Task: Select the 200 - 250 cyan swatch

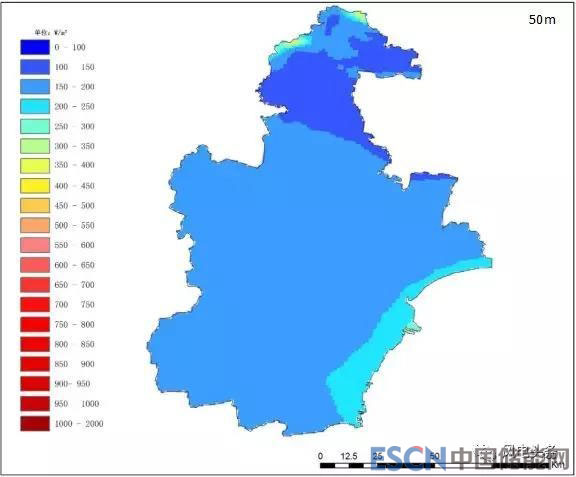Action: tap(35, 107)
